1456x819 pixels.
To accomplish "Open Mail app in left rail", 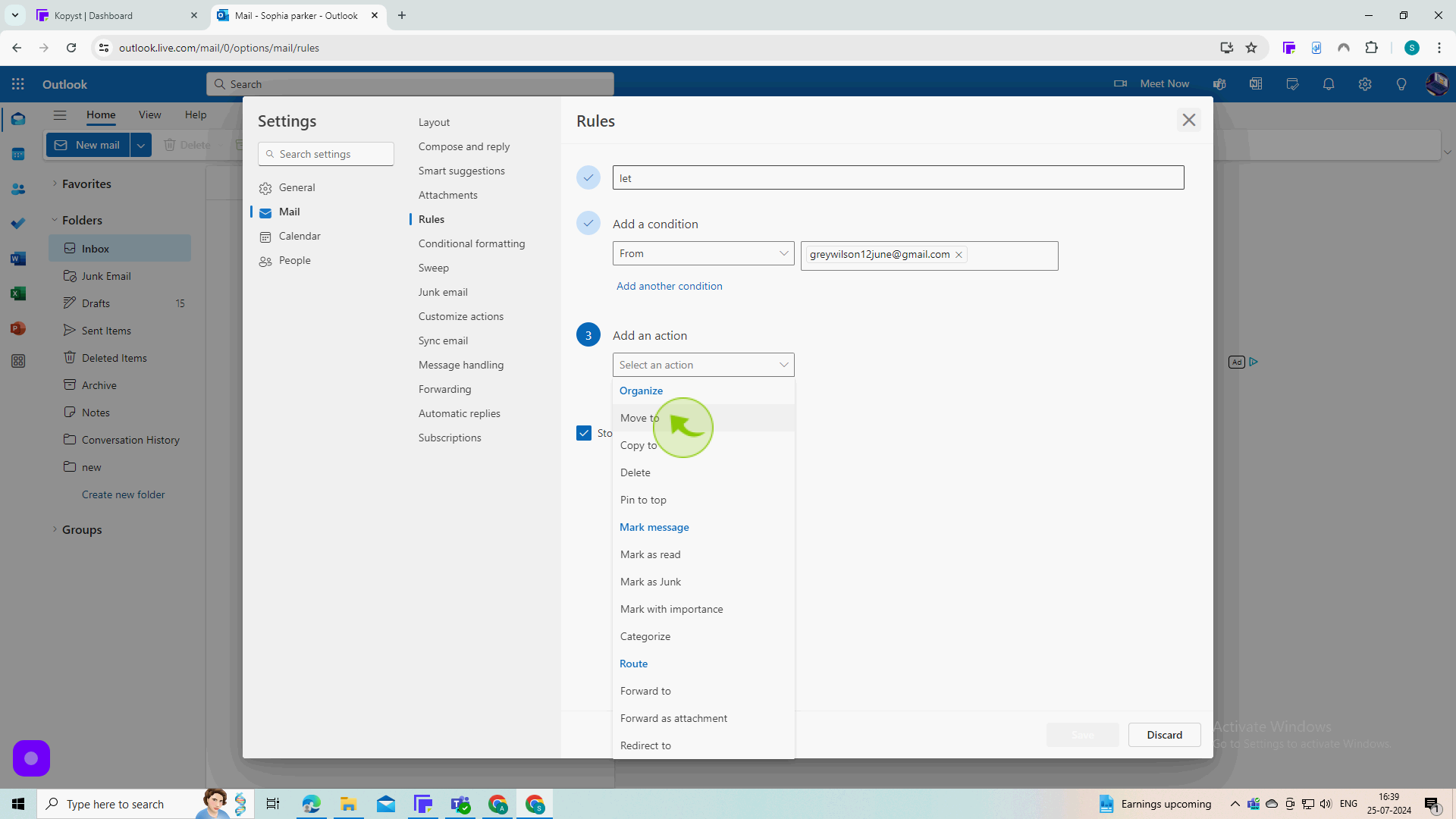I will [x=18, y=120].
